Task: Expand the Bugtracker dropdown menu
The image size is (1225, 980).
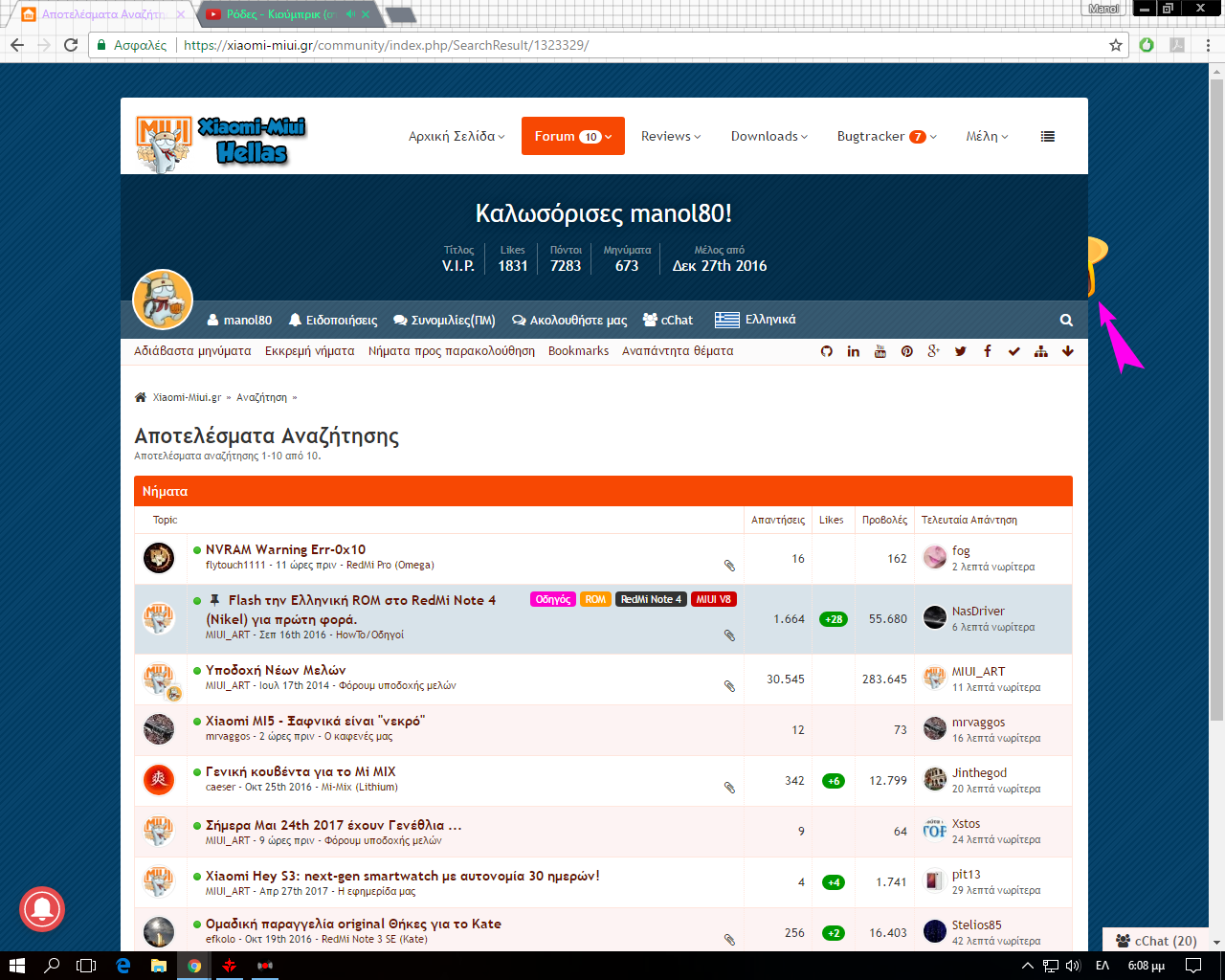Action: pyautogui.click(x=887, y=136)
